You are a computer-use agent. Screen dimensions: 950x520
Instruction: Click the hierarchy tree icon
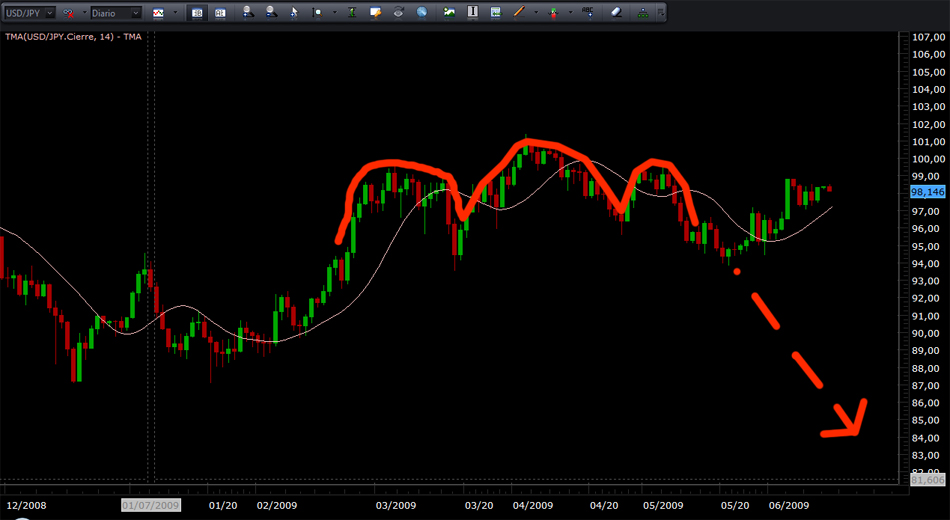pyautogui.click(x=642, y=14)
